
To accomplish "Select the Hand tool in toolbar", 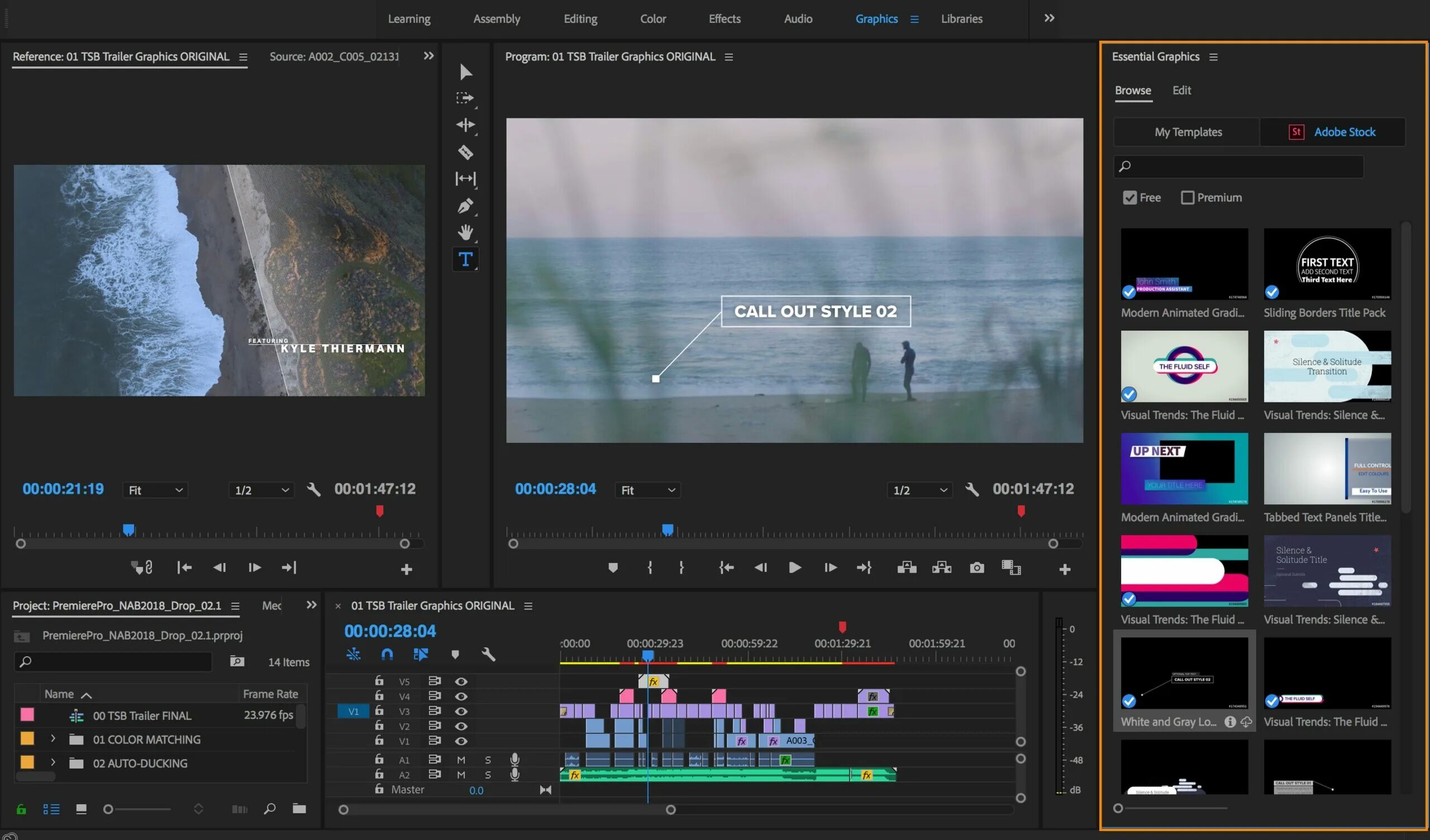I will coord(465,232).
